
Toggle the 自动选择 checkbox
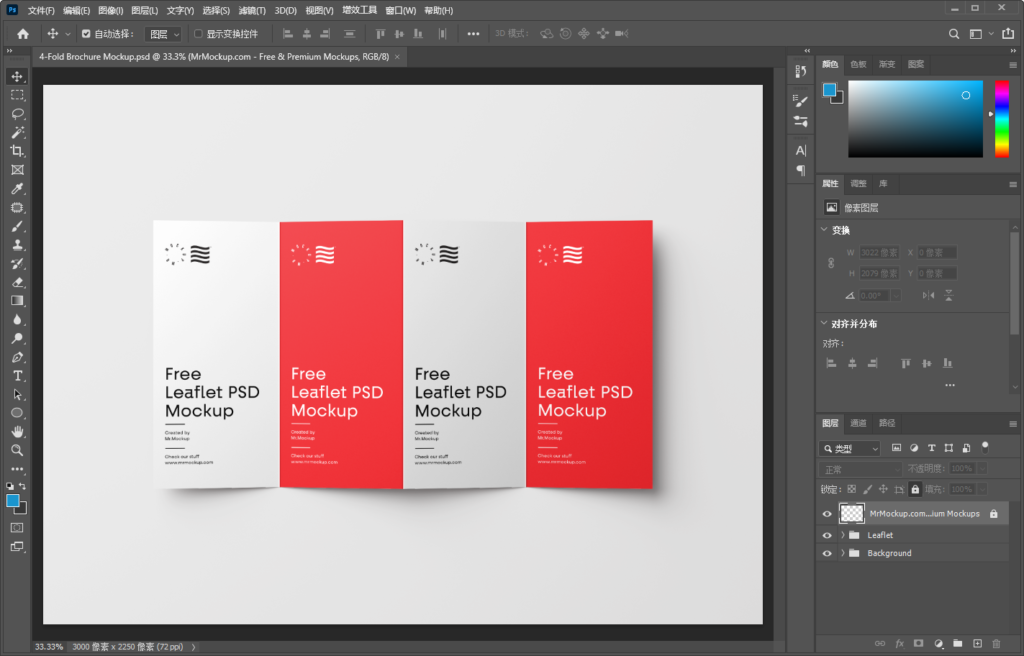[x=86, y=34]
